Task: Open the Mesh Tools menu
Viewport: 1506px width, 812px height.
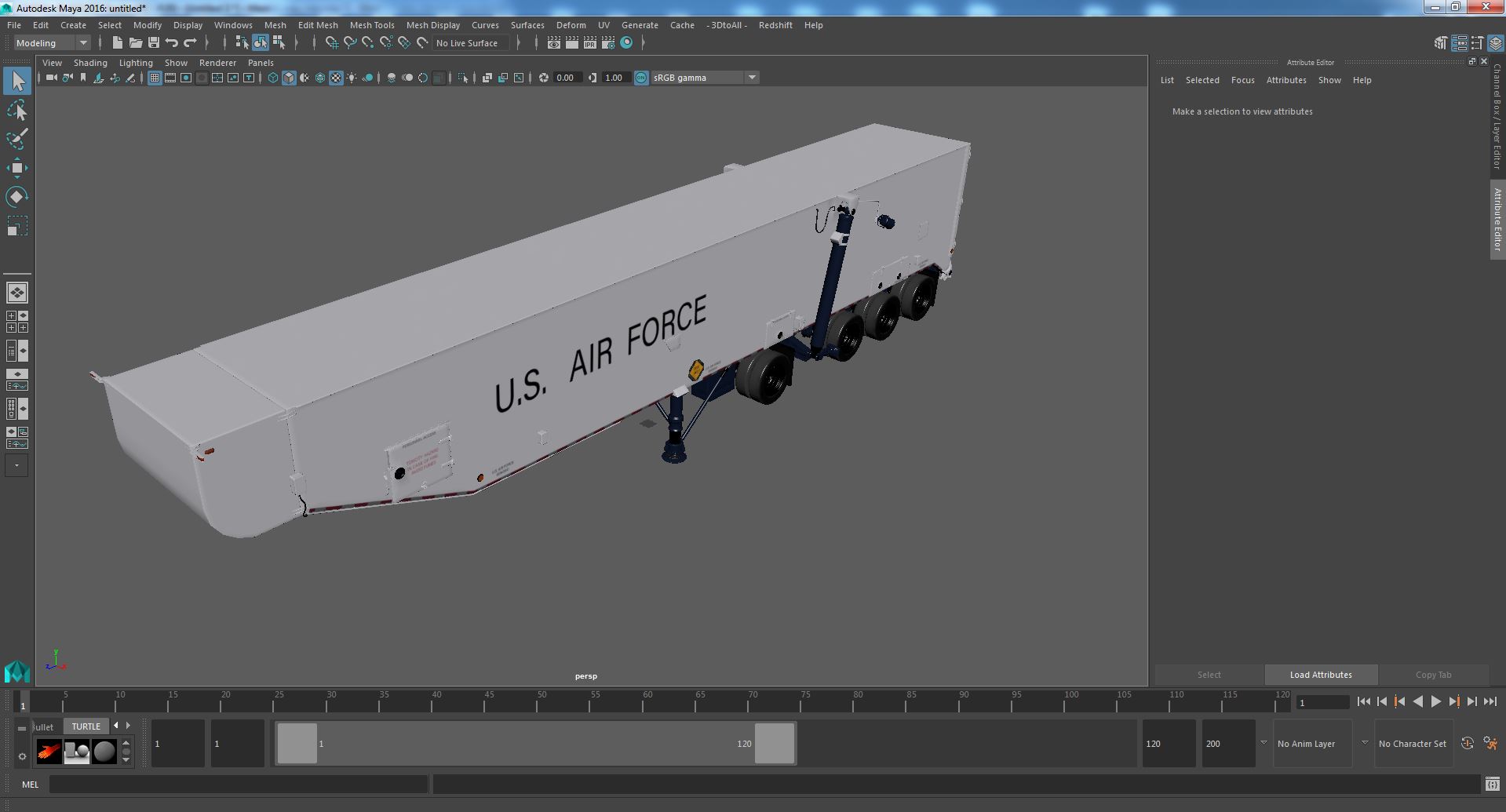Action: point(372,25)
